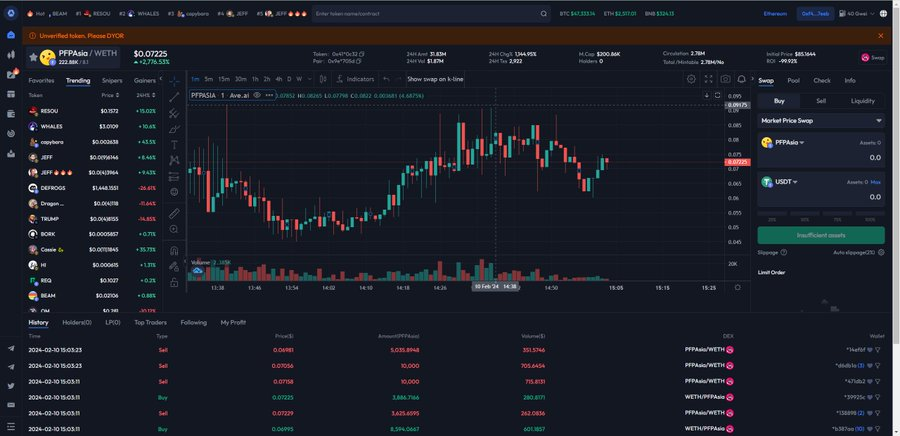The image size is (900, 436).
Task: Add PFPAsia to favorites with star
Action: [x=33, y=57]
